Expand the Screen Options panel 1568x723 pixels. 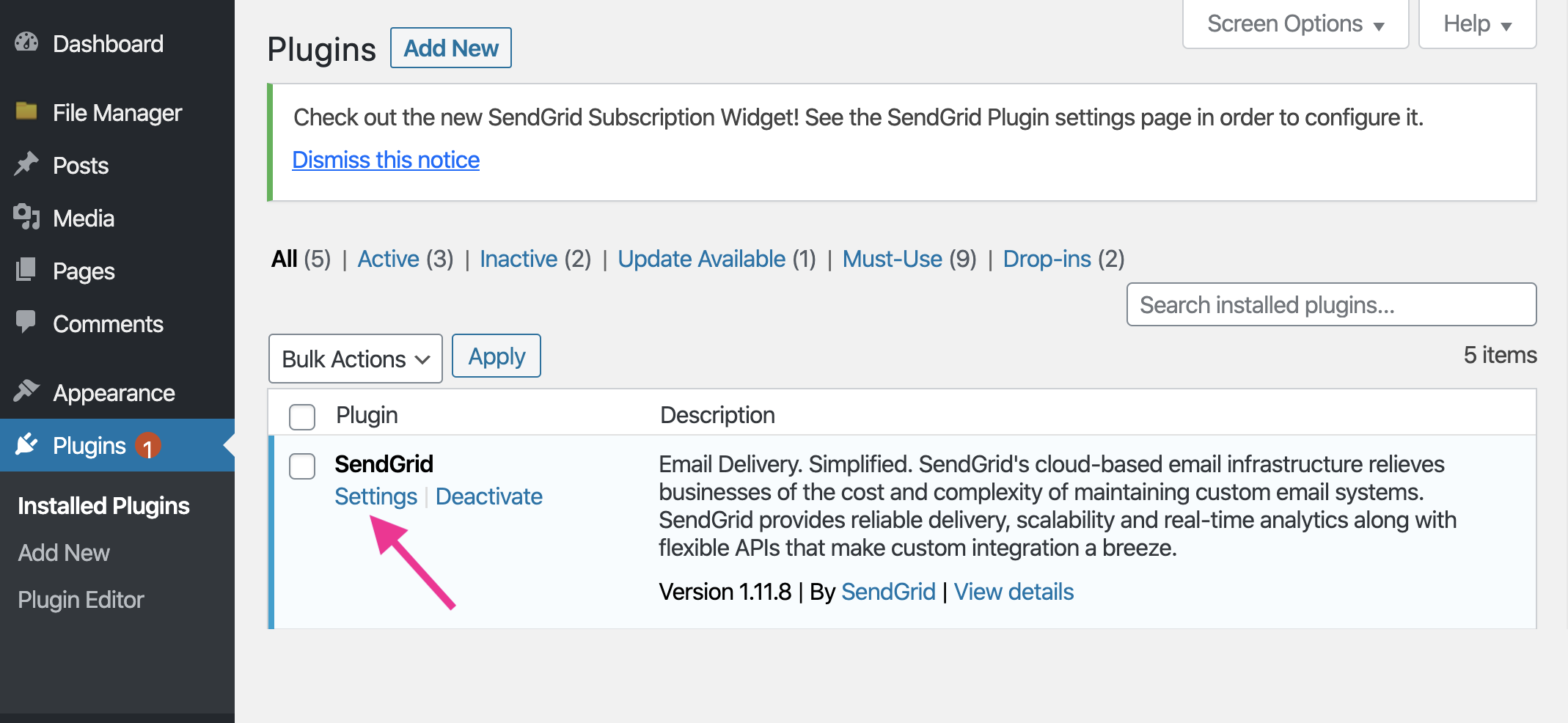[x=1295, y=24]
